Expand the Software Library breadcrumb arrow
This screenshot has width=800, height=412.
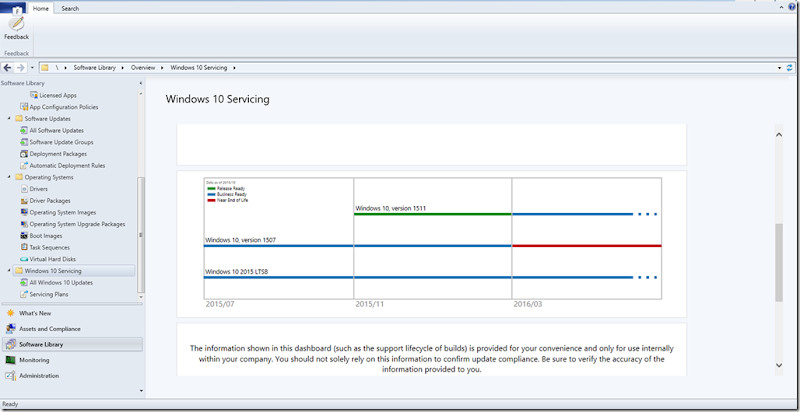pyautogui.click(x=122, y=67)
